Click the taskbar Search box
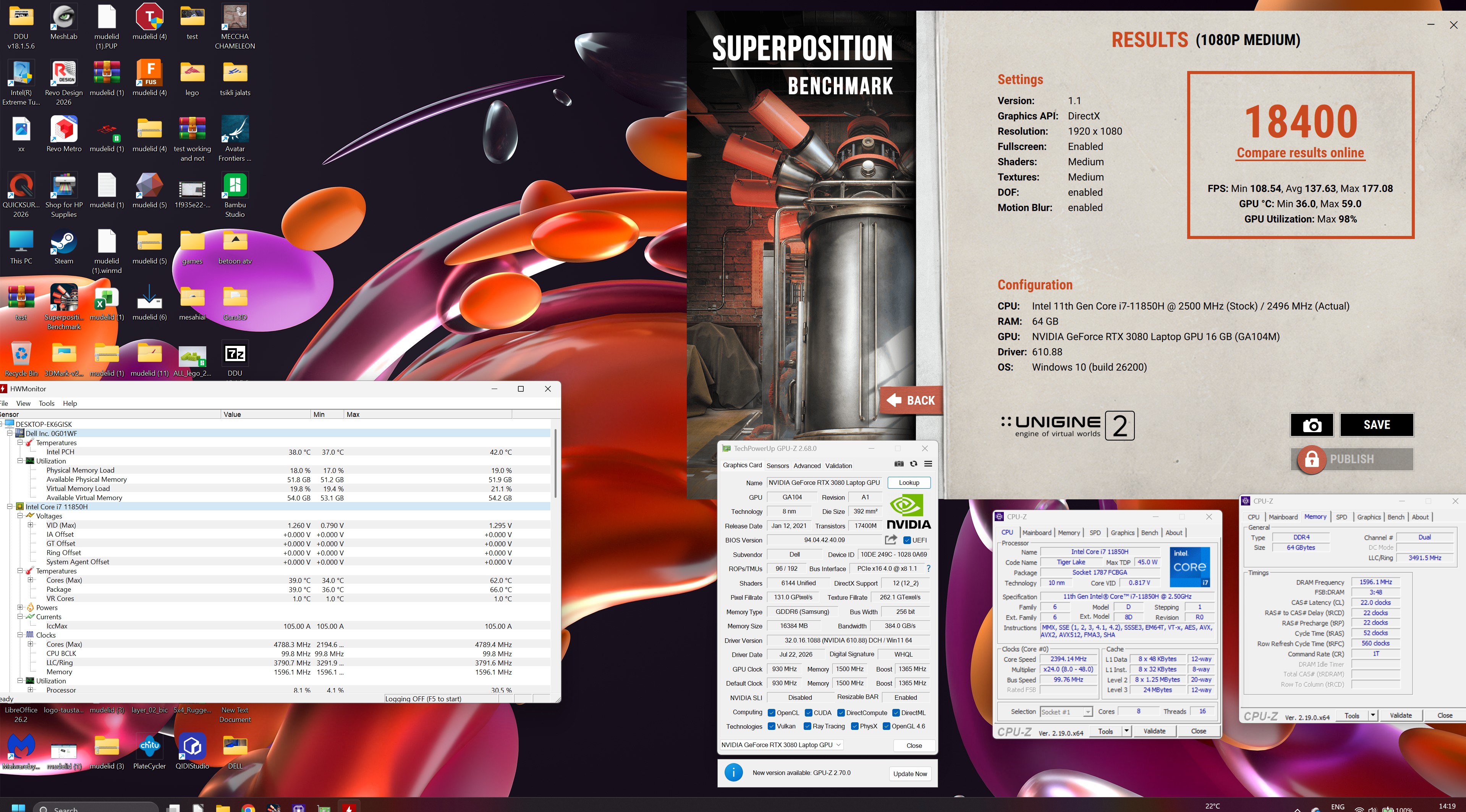The image size is (1466, 812). pyautogui.click(x=95, y=807)
